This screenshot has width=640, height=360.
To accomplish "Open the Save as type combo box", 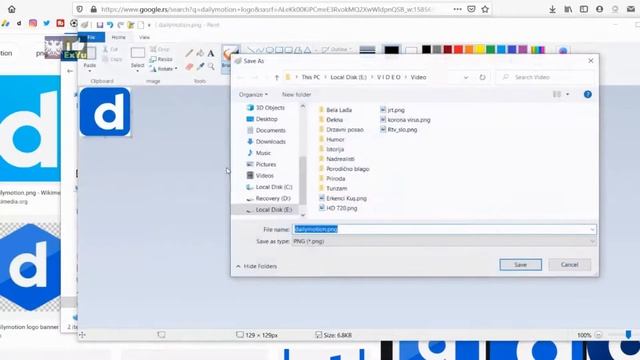I will click(444, 241).
